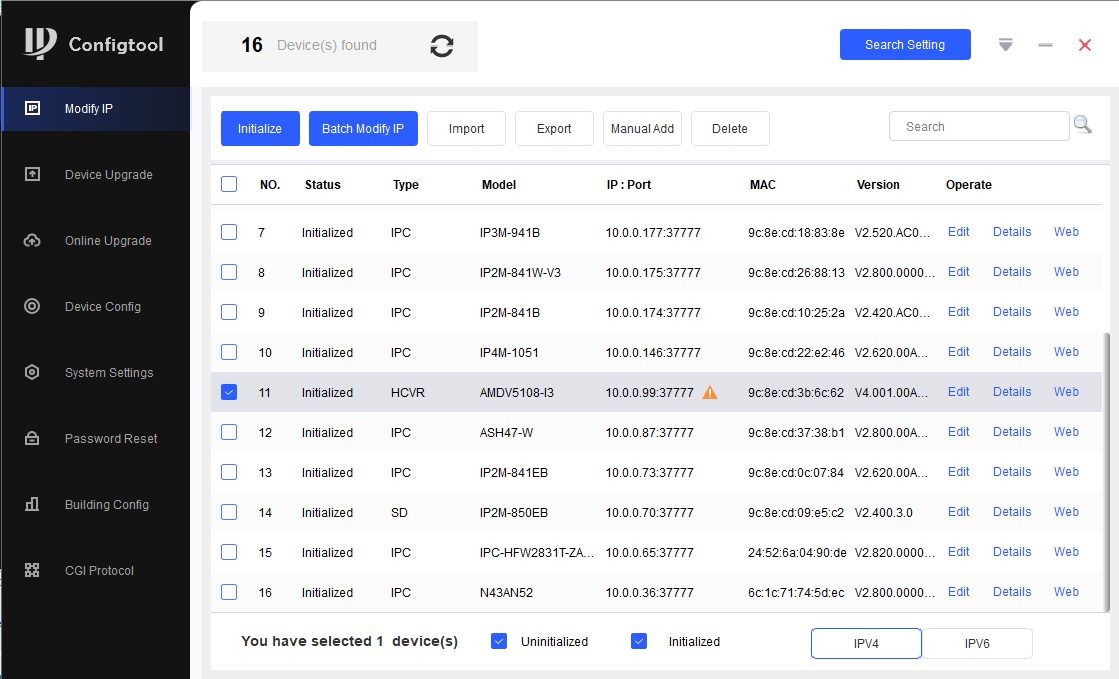The image size is (1119, 679).
Task: Click the Export button
Action: 555,129
